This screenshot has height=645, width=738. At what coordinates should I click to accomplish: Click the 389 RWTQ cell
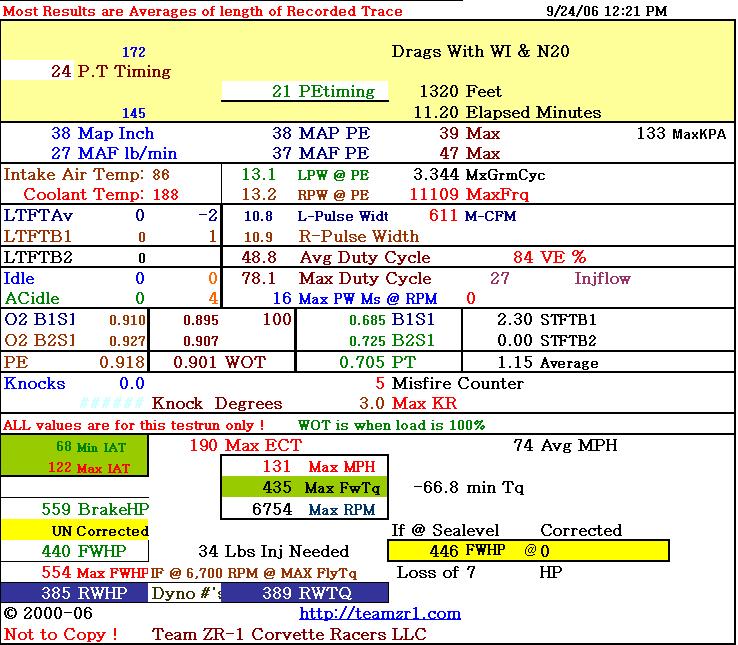click(305, 593)
